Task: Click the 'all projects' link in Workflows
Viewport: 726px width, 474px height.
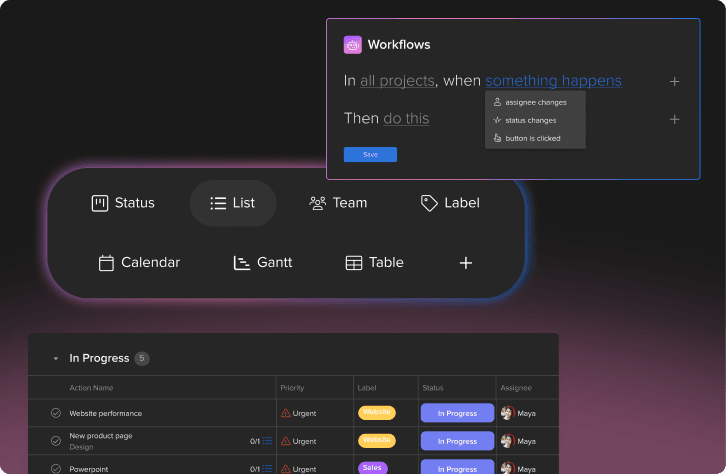Action: point(397,81)
